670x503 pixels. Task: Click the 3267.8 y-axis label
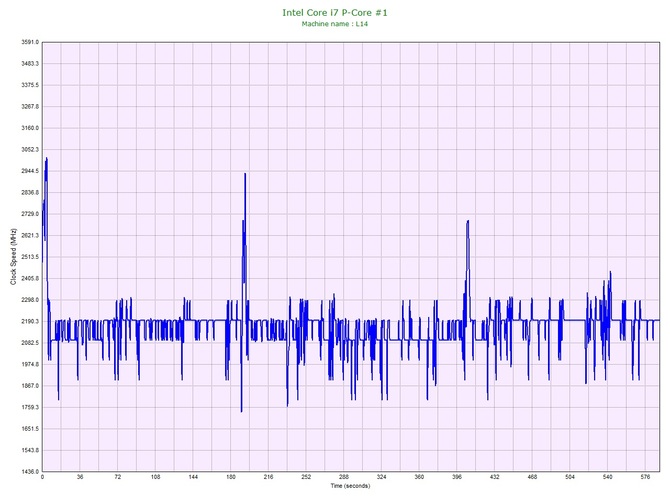[30, 107]
